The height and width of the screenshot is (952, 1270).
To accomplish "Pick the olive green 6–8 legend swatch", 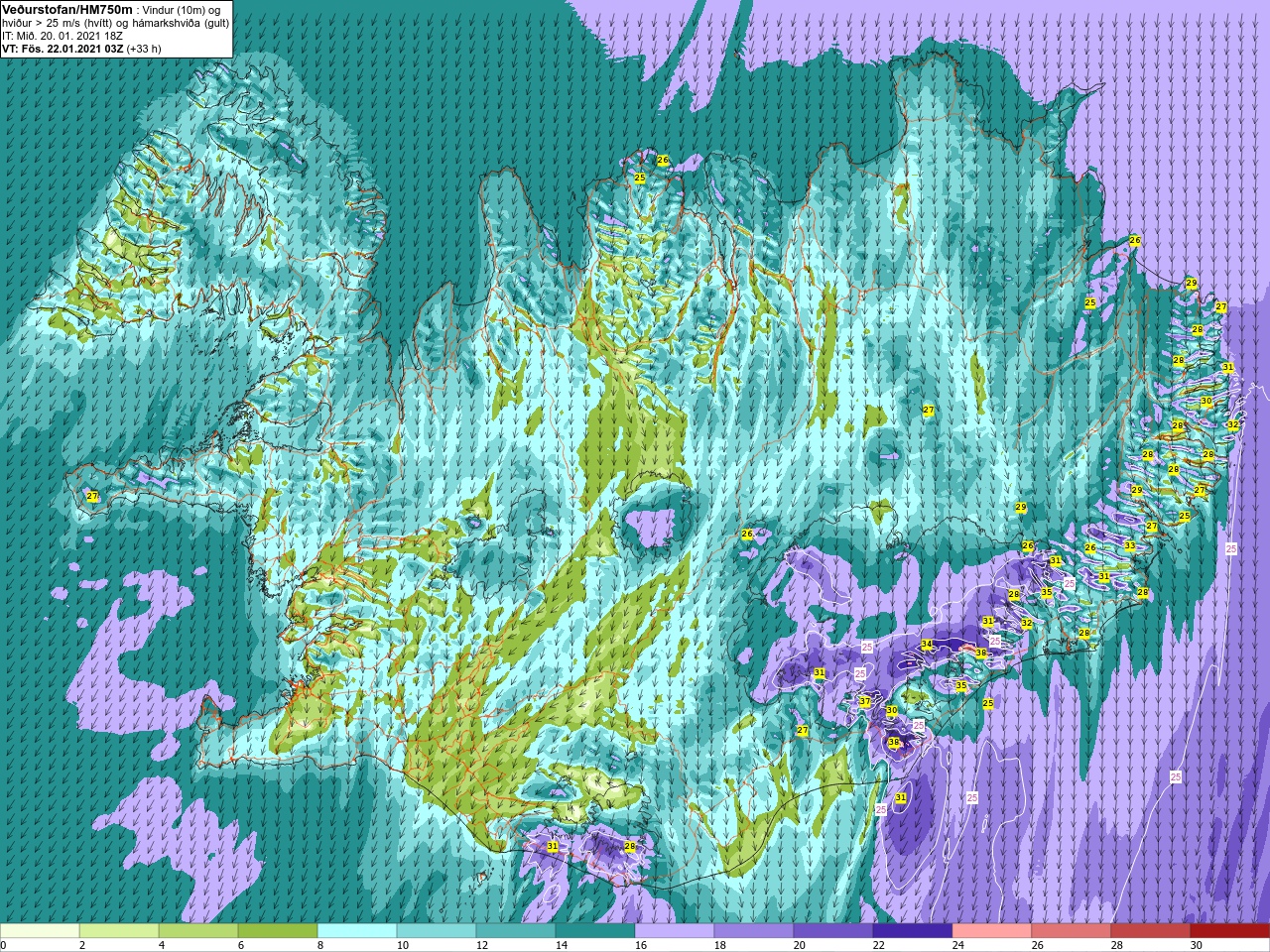I will (x=278, y=931).
